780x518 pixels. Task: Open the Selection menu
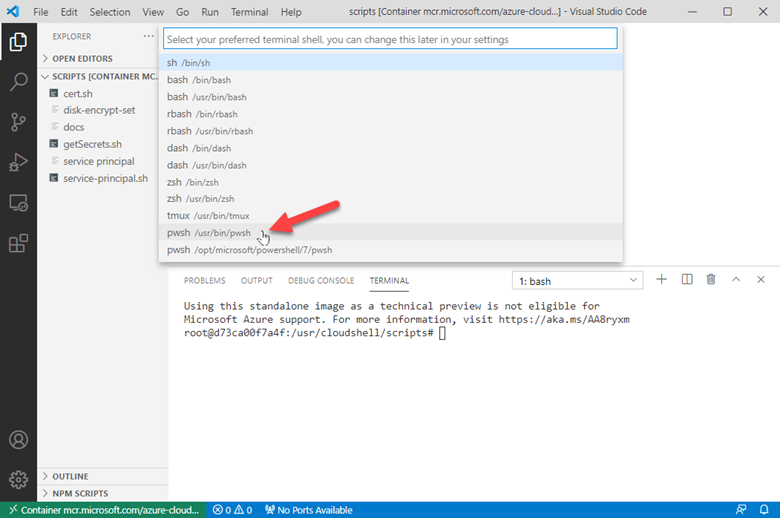(110, 12)
